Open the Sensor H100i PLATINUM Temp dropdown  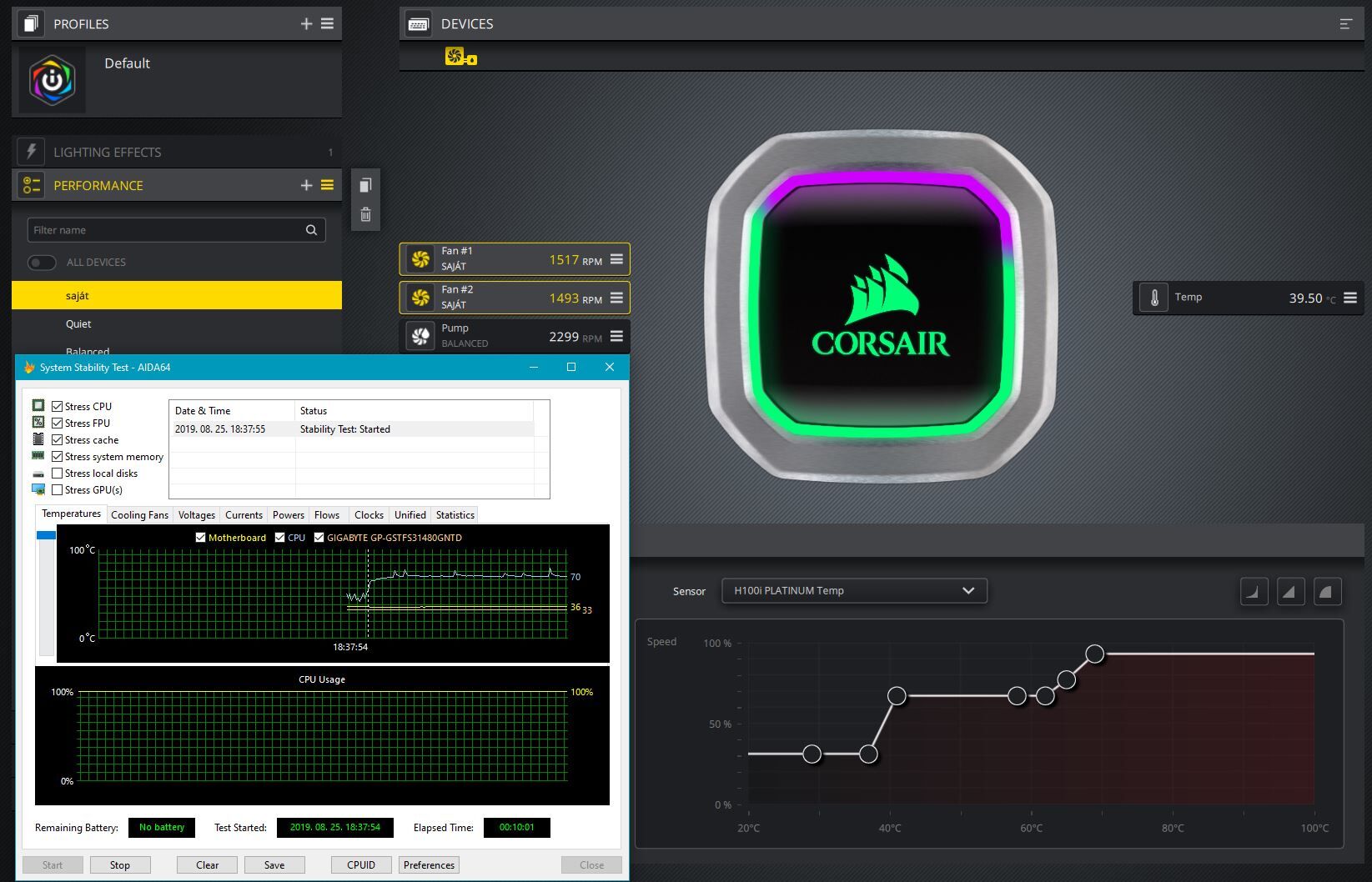point(854,590)
